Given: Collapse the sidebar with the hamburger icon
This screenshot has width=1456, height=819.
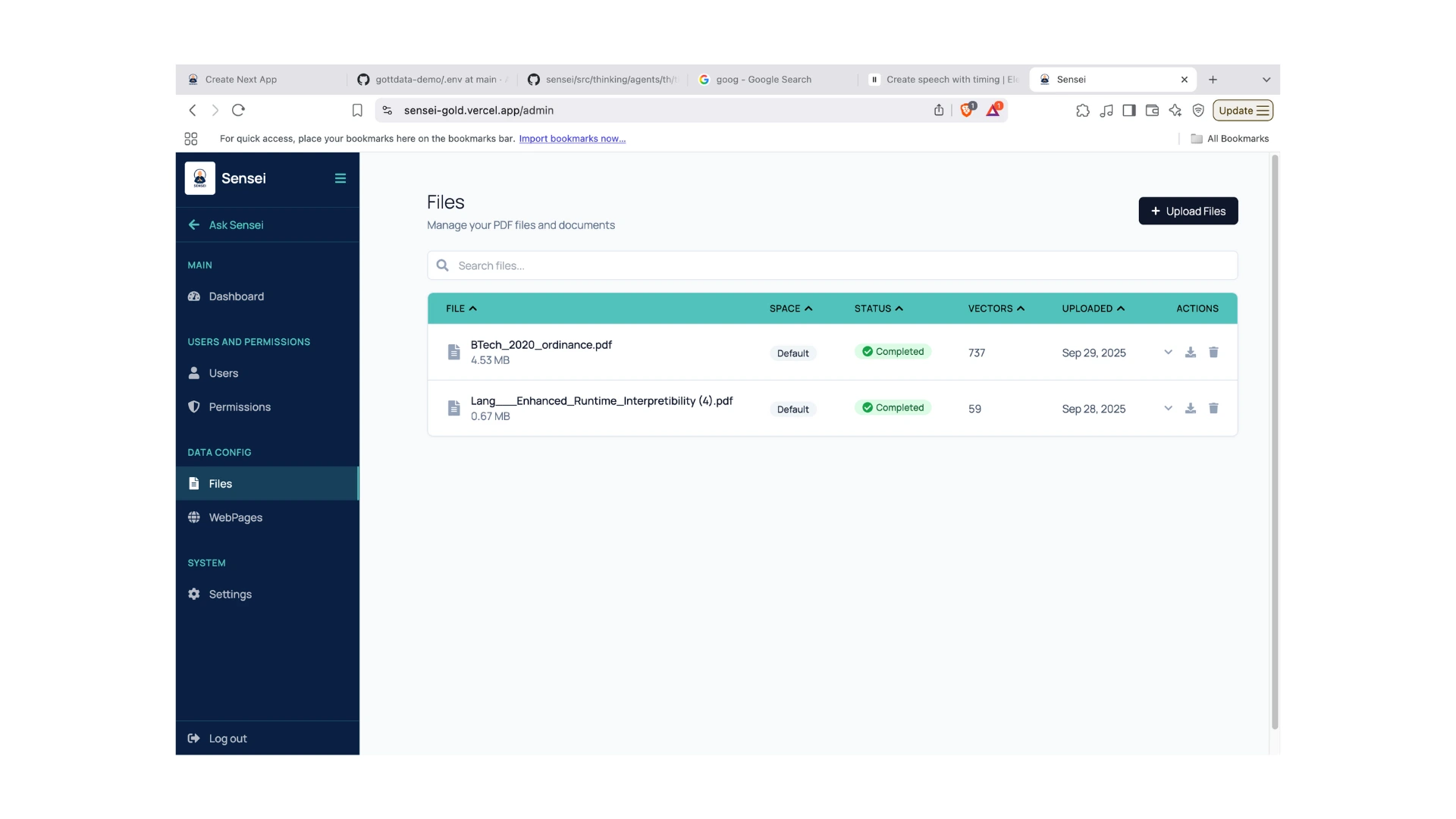Looking at the screenshot, I should point(340,178).
